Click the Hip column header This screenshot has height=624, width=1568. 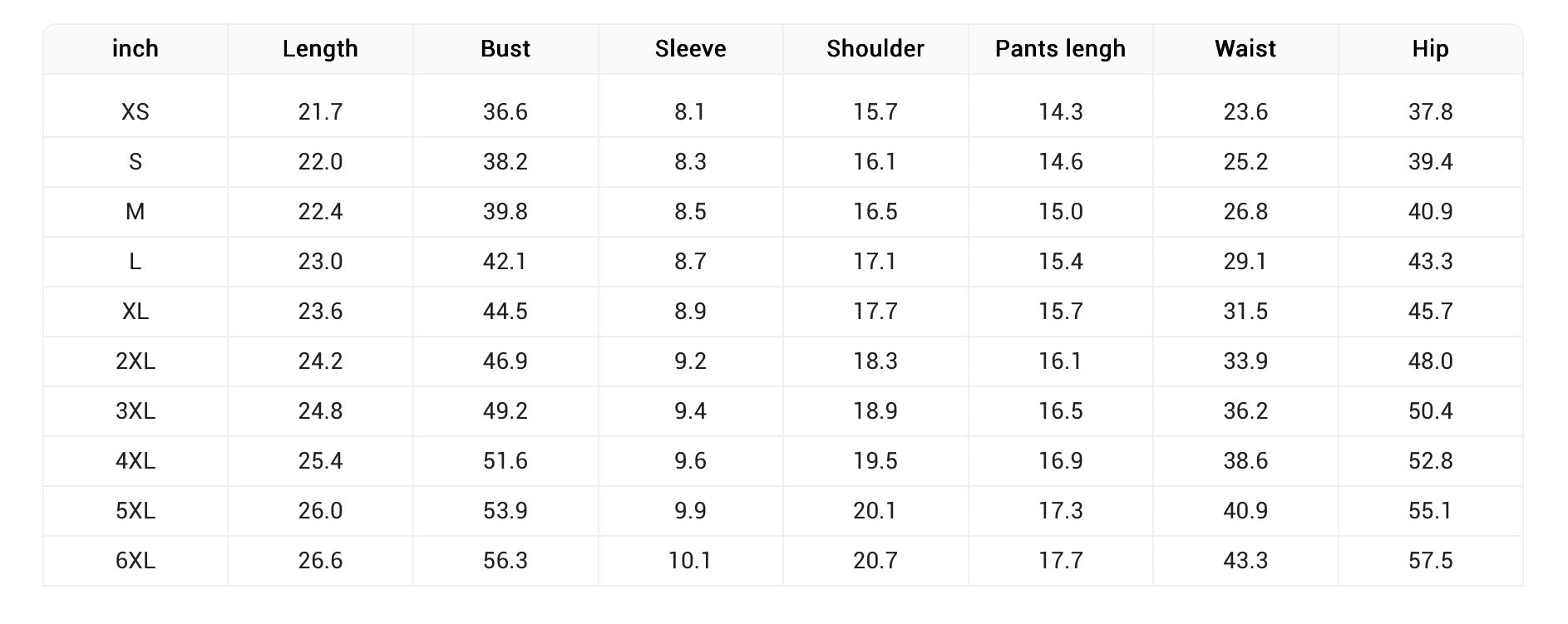pos(1430,49)
